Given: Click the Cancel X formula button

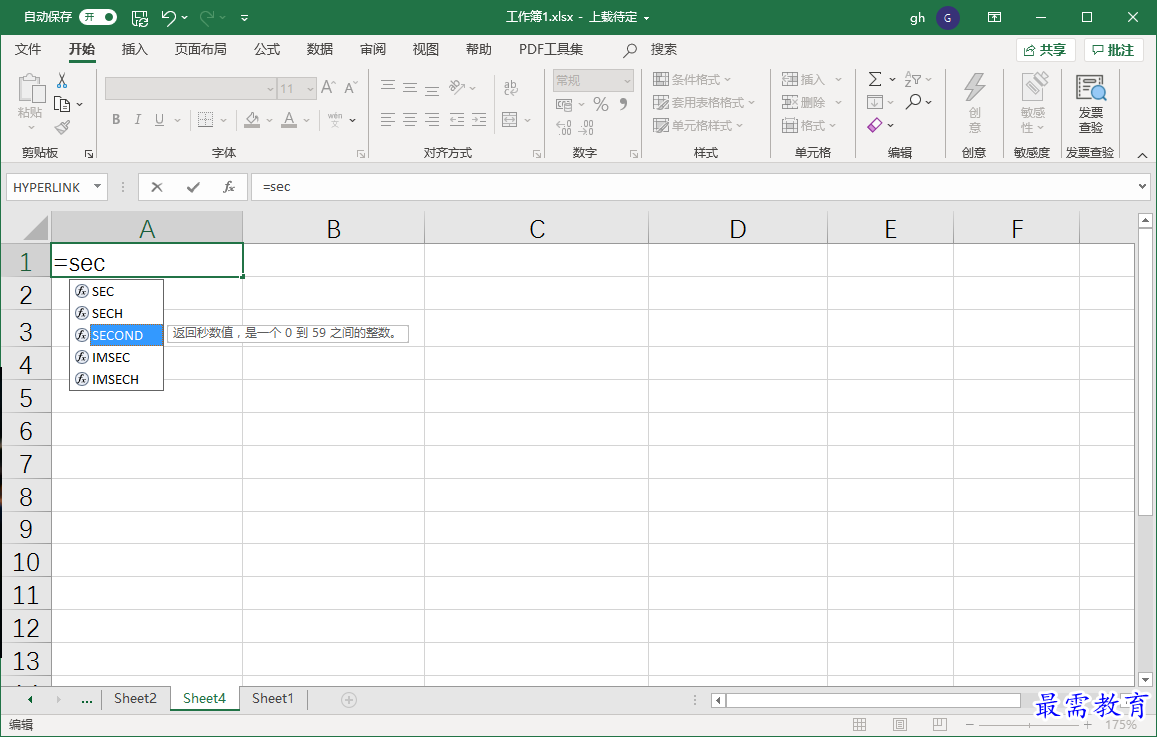Looking at the screenshot, I should coord(156,187).
